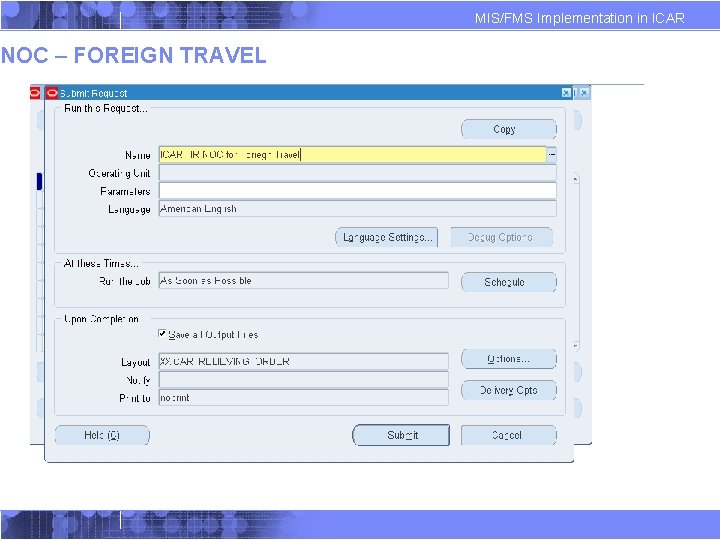Click the Help button
The height and width of the screenshot is (540, 720).
click(x=102, y=435)
